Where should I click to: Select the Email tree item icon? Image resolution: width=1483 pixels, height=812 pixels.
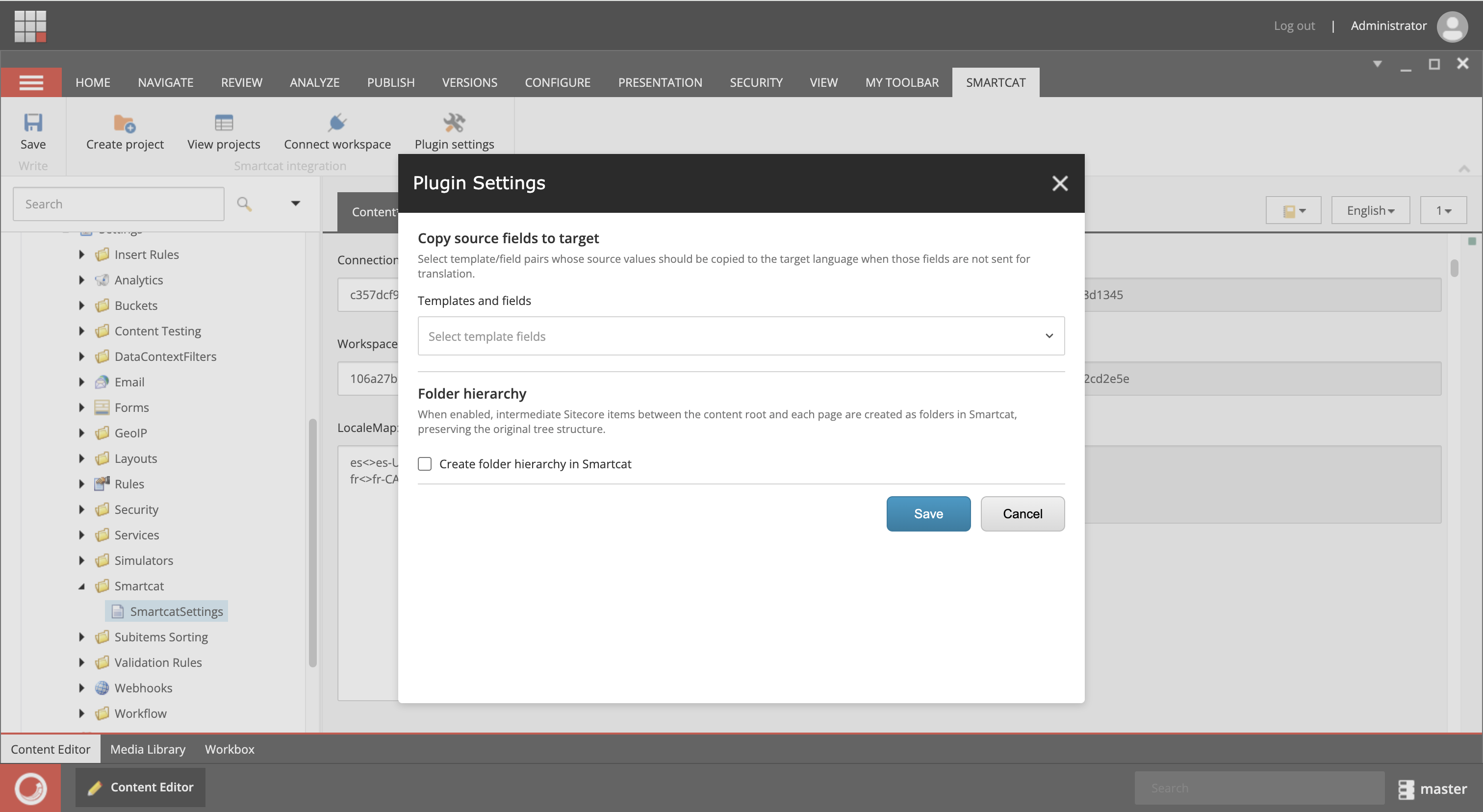102,382
